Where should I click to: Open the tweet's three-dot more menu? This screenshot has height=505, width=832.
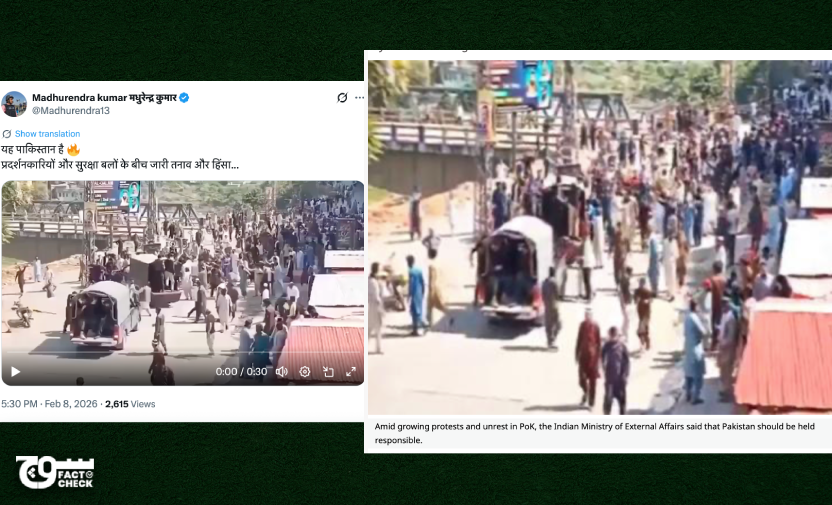[x=360, y=98]
